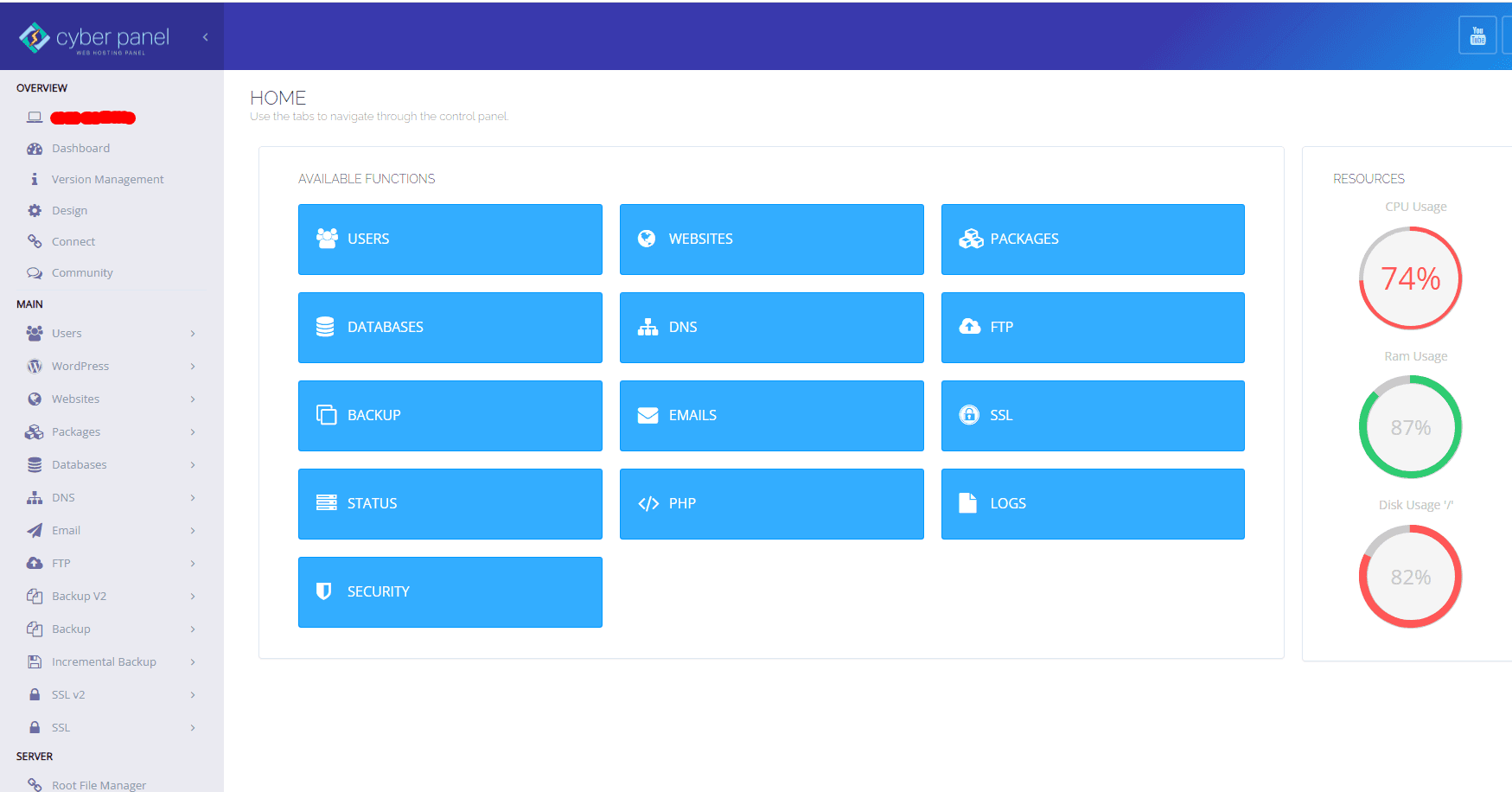Collapse sidebar using the arrow icon
The height and width of the screenshot is (792, 1512).
pyautogui.click(x=205, y=37)
